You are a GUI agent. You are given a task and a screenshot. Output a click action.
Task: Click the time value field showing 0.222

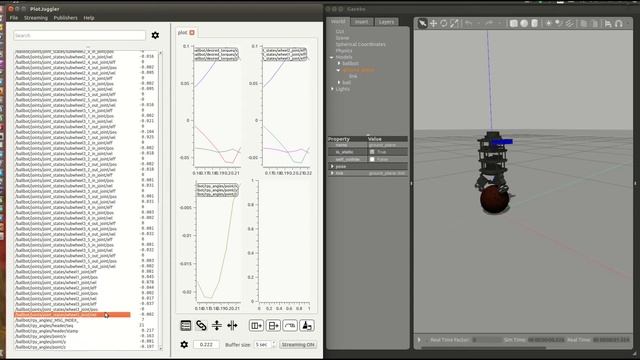pyautogui.click(x=206, y=344)
